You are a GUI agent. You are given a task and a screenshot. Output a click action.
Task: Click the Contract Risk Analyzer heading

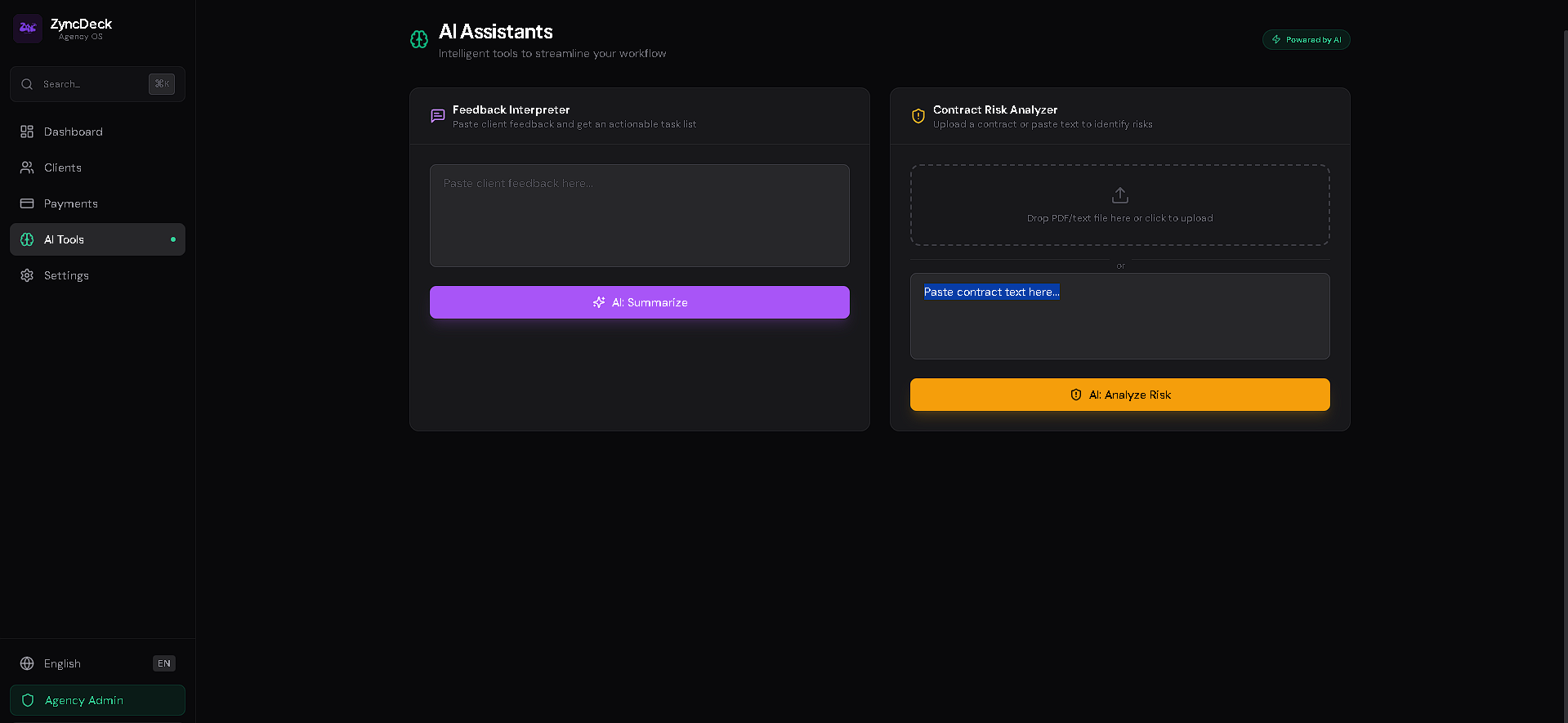click(x=995, y=109)
